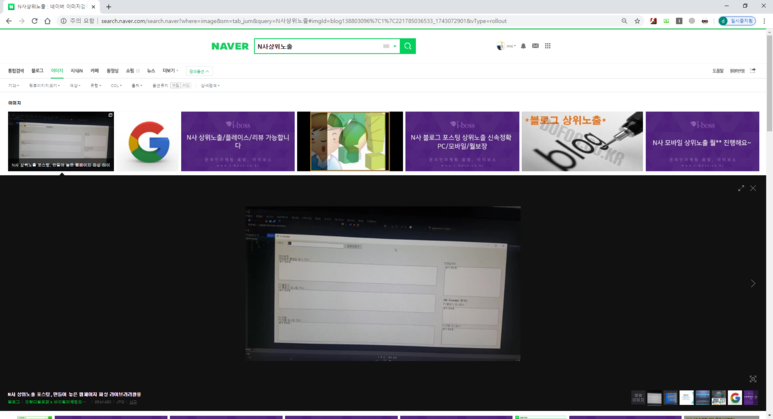Open the 유형 filter dropdown
Viewport: 773px width, 419px height.
(96, 86)
